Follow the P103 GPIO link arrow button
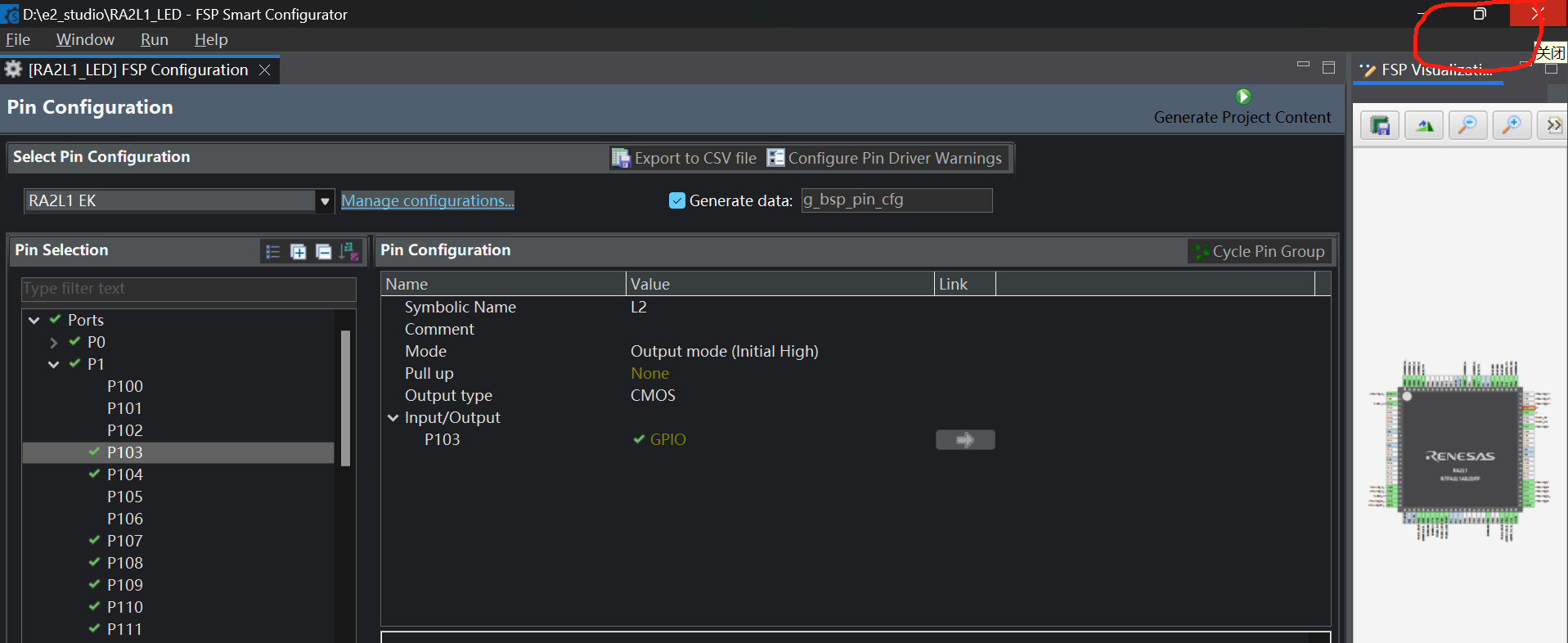1568x643 pixels. [x=965, y=440]
